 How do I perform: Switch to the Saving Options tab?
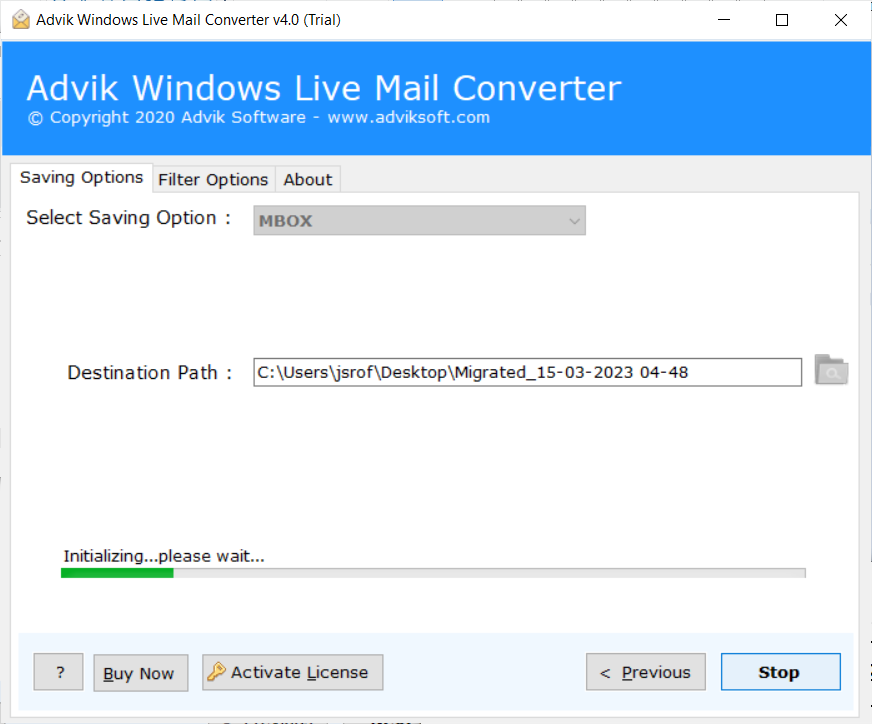[81, 178]
